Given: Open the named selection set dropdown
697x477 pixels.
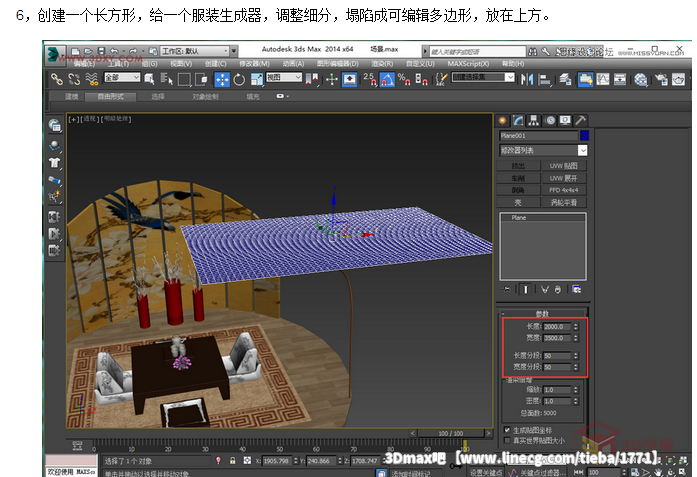Looking at the screenshot, I should [x=483, y=77].
